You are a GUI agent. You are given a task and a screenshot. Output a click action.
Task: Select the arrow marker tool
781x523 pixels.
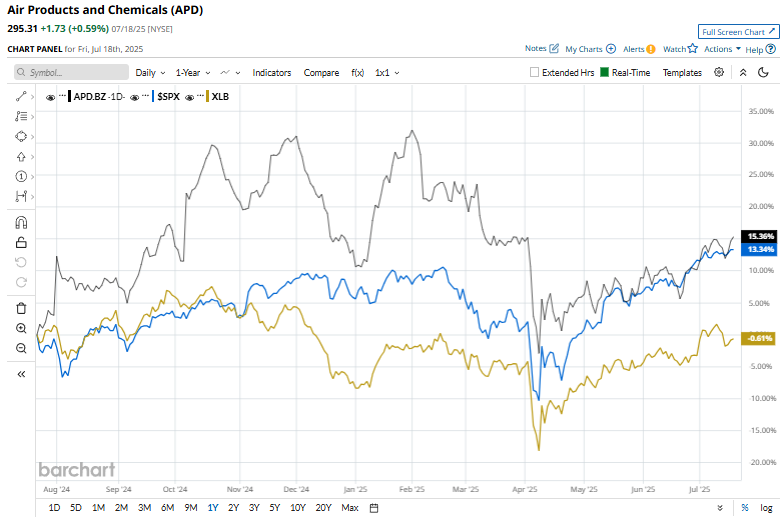click(x=21, y=156)
